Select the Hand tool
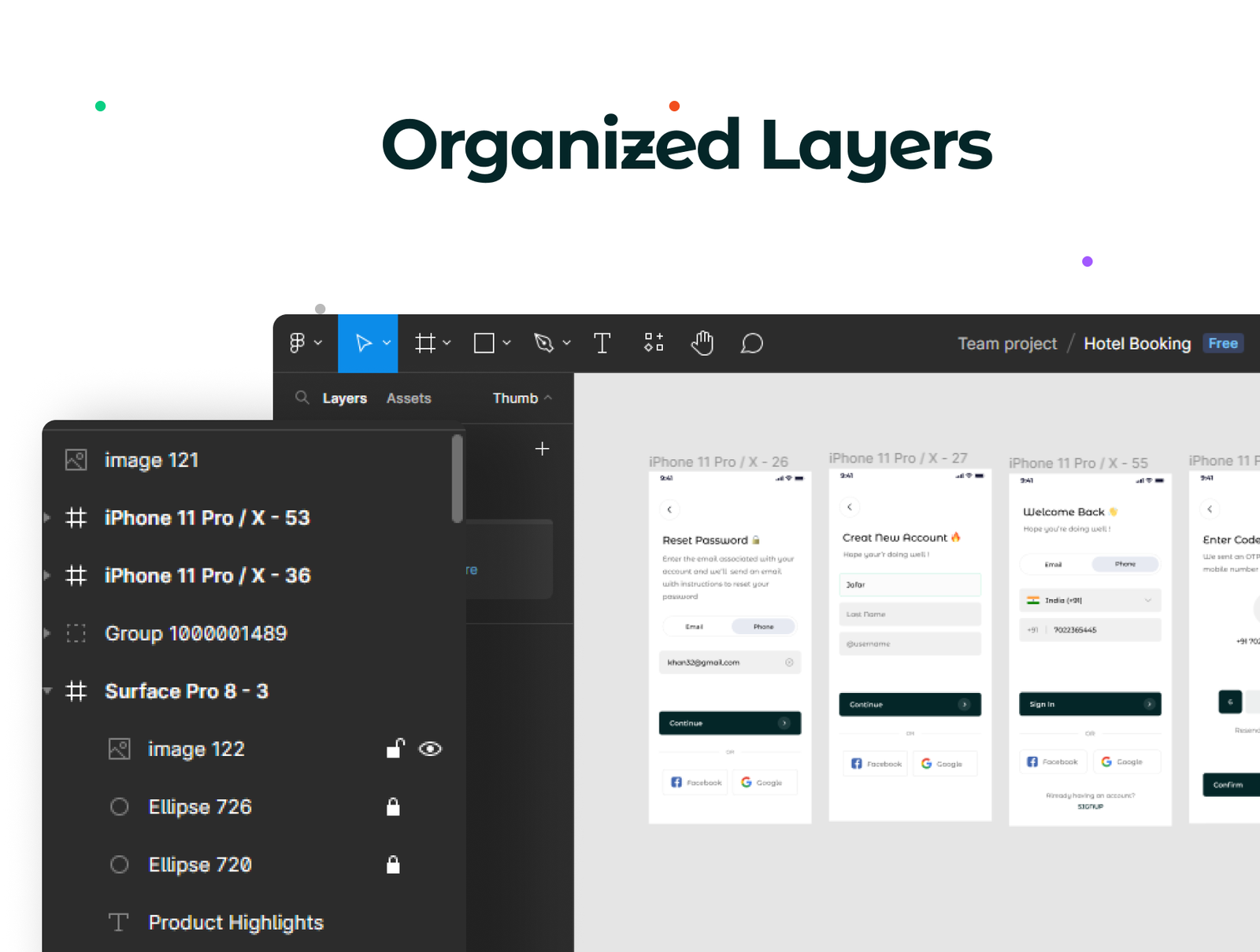This screenshot has width=1260, height=952. 702,343
